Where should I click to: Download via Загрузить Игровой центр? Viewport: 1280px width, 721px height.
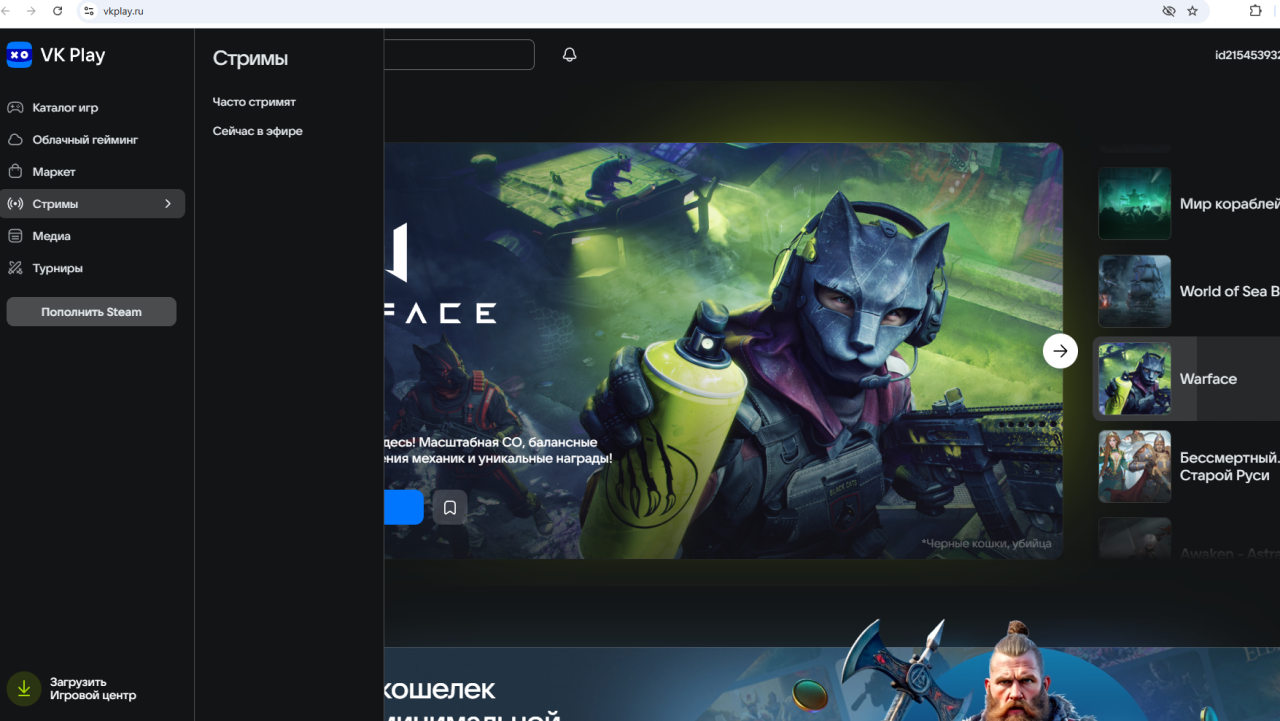(x=72, y=689)
